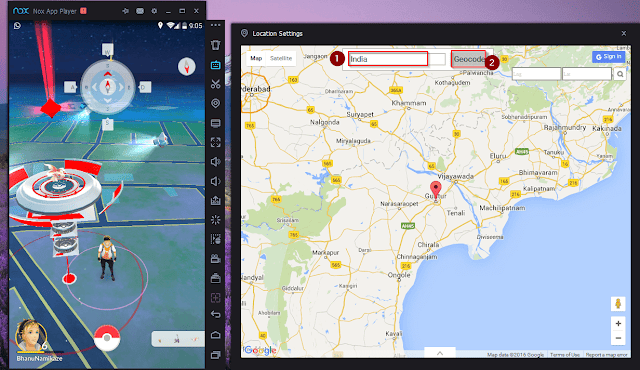Screen dimensions: 640x370
Task: Click the W key overlay button
Action: click(x=107, y=50)
